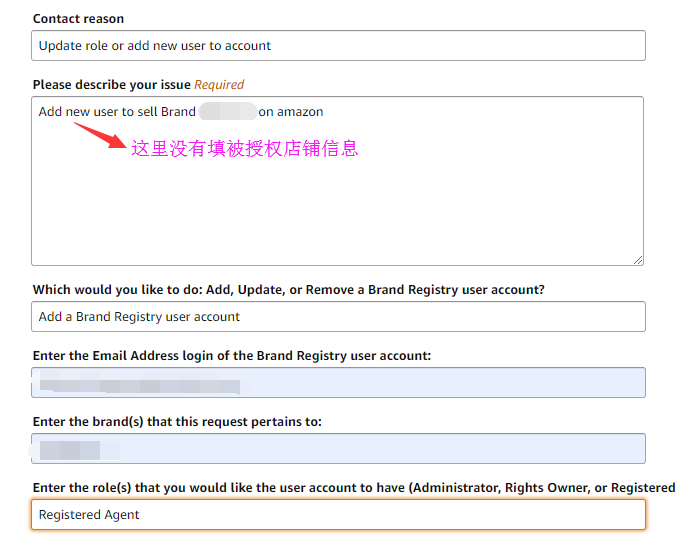The image size is (677, 540).
Task: Focus the issue description text area
Action: 338,200
